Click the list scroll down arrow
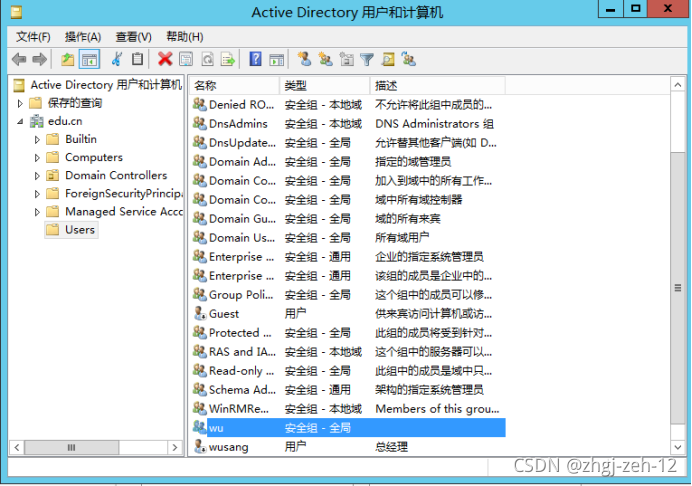This screenshot has width=692, height=486. [678, 447]
